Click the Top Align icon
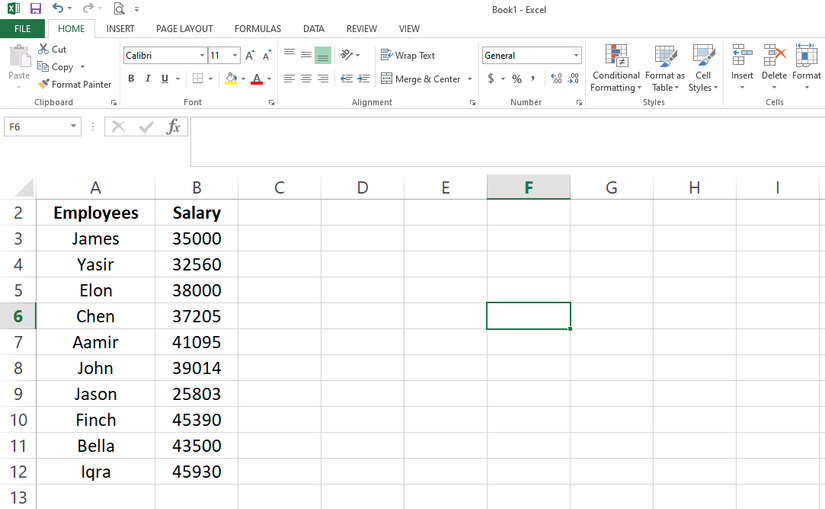Image resolution: width=825 pixels, height=509 pixels. pos(289,54)
